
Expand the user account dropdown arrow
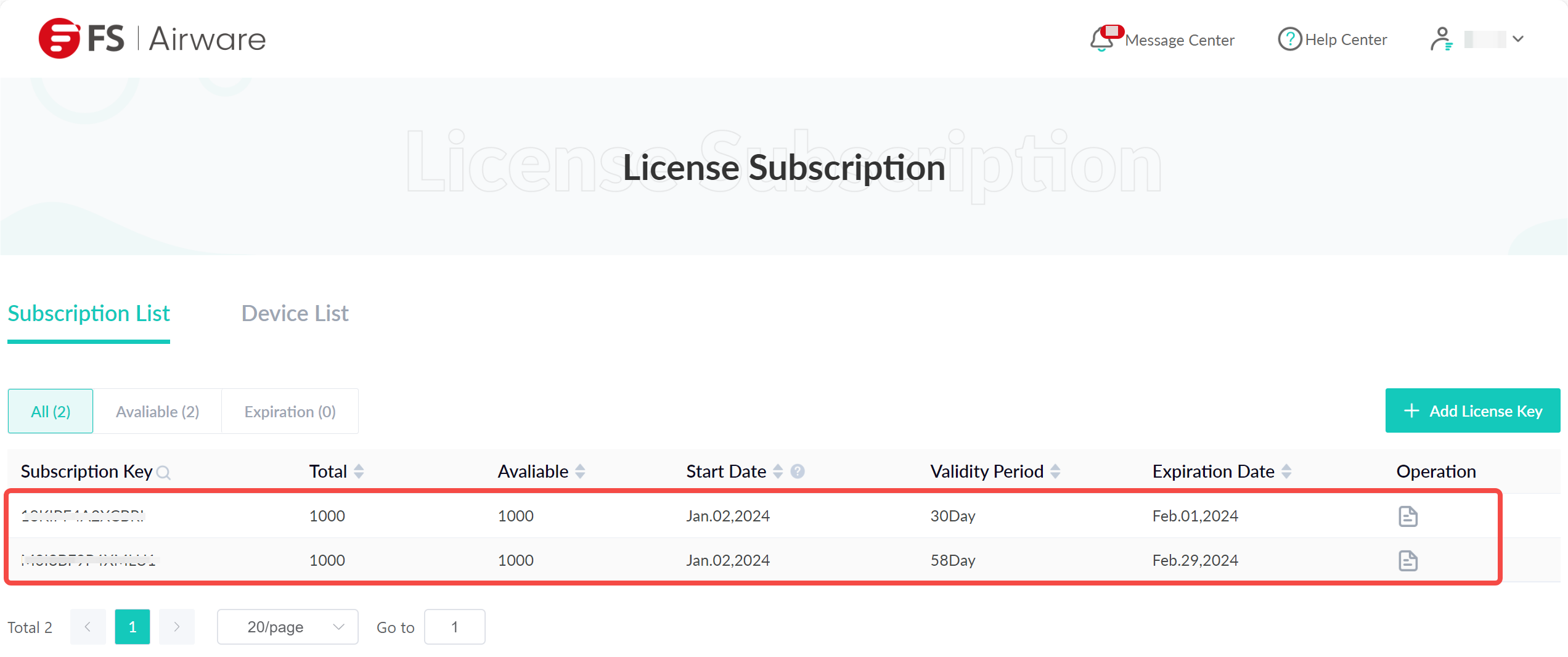coord(1518,39)
